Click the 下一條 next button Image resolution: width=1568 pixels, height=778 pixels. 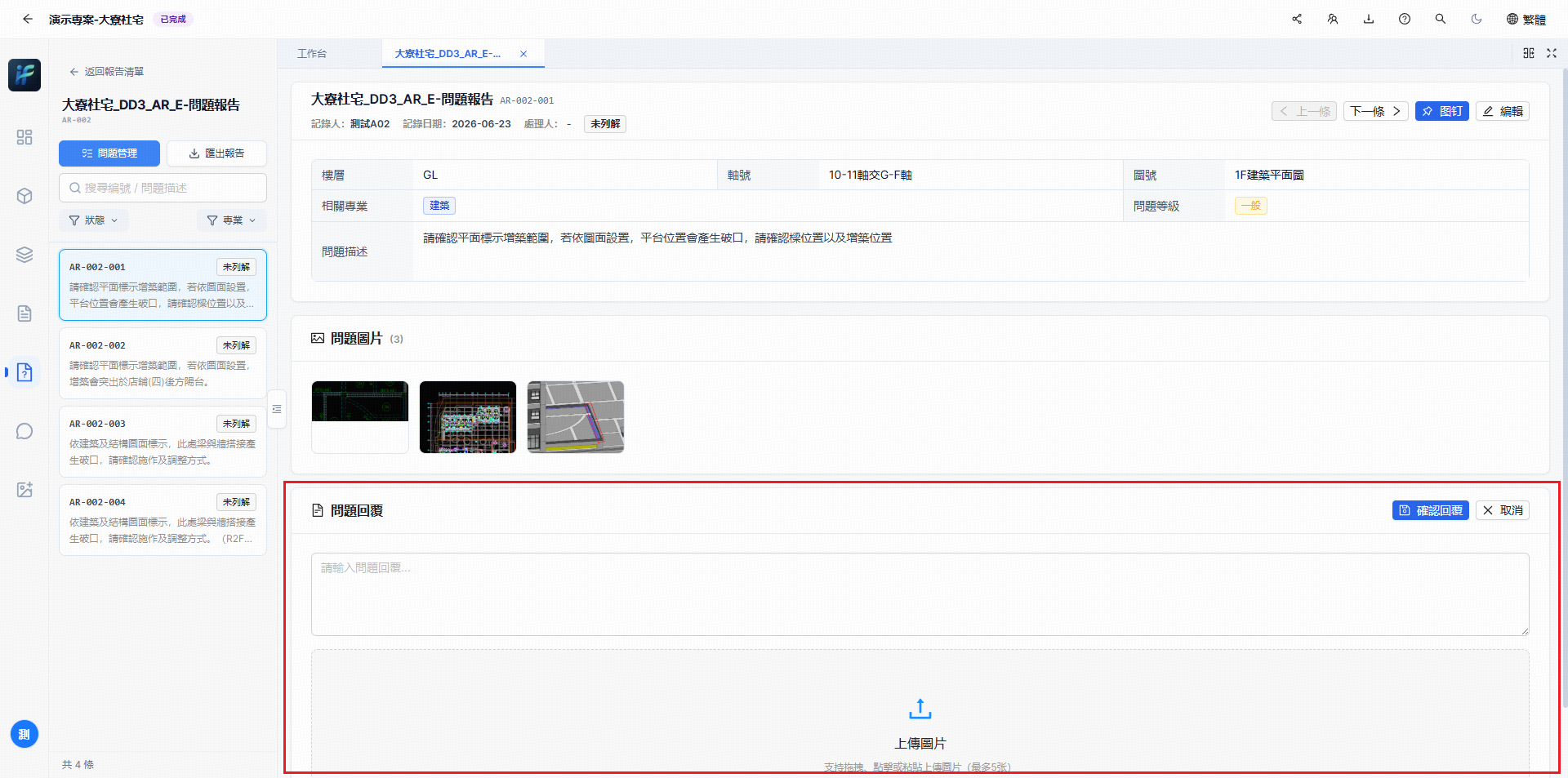[1376, 111]
